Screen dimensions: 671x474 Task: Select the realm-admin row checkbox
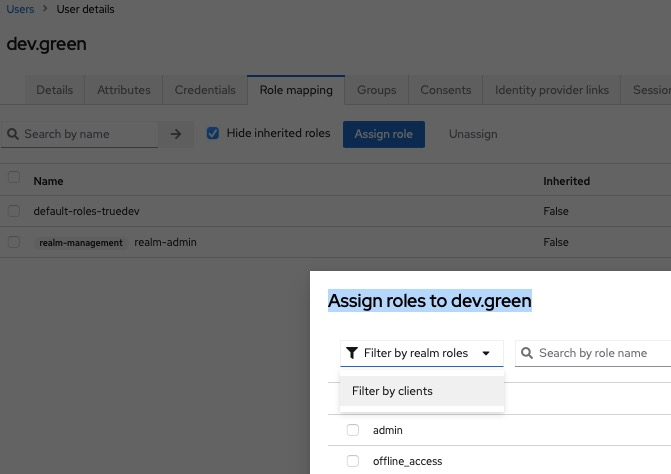point(14,242)
